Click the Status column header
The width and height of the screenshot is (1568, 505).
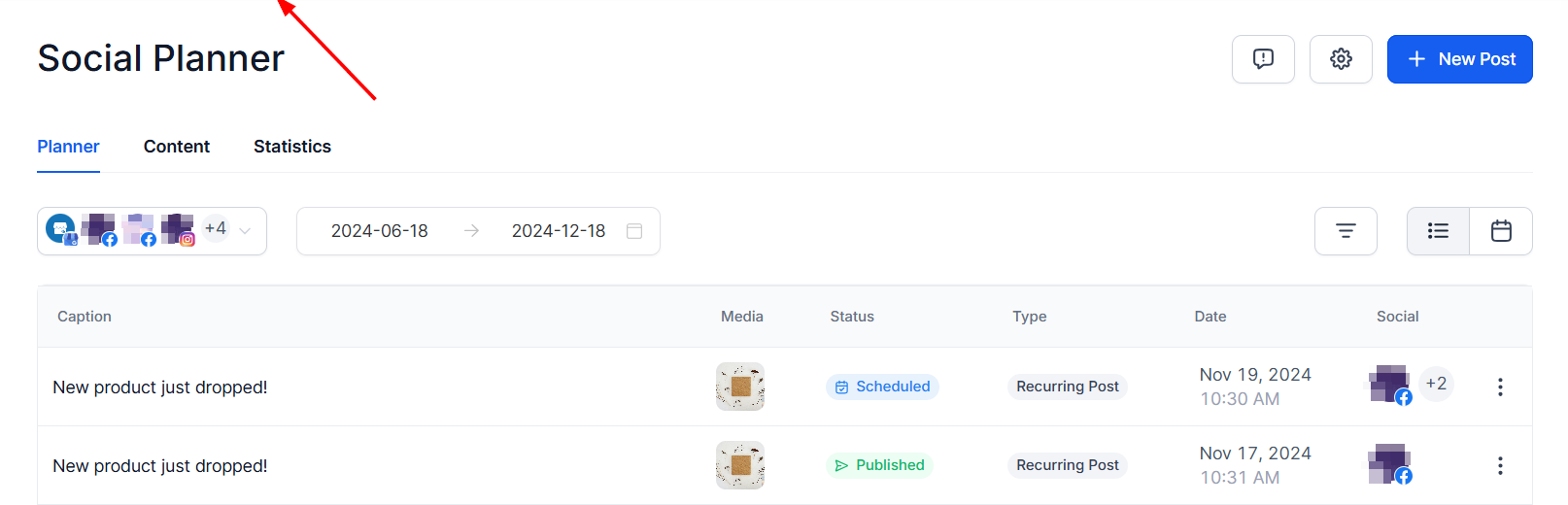852,317
